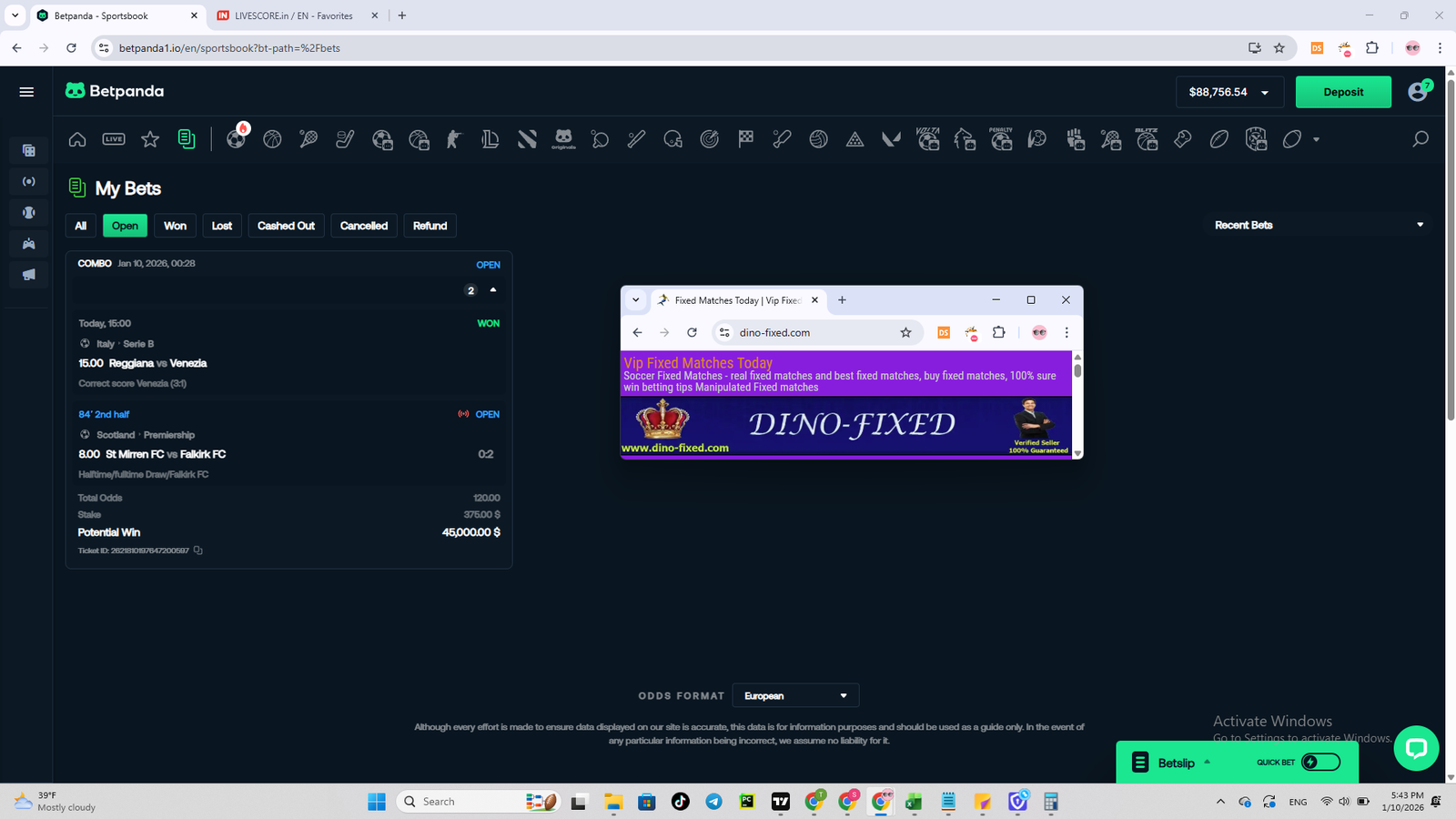Viewport: 1456px width, 819px height.
Task: Toggle the Quick Bet switch
Action: (x=1320, y=763)
